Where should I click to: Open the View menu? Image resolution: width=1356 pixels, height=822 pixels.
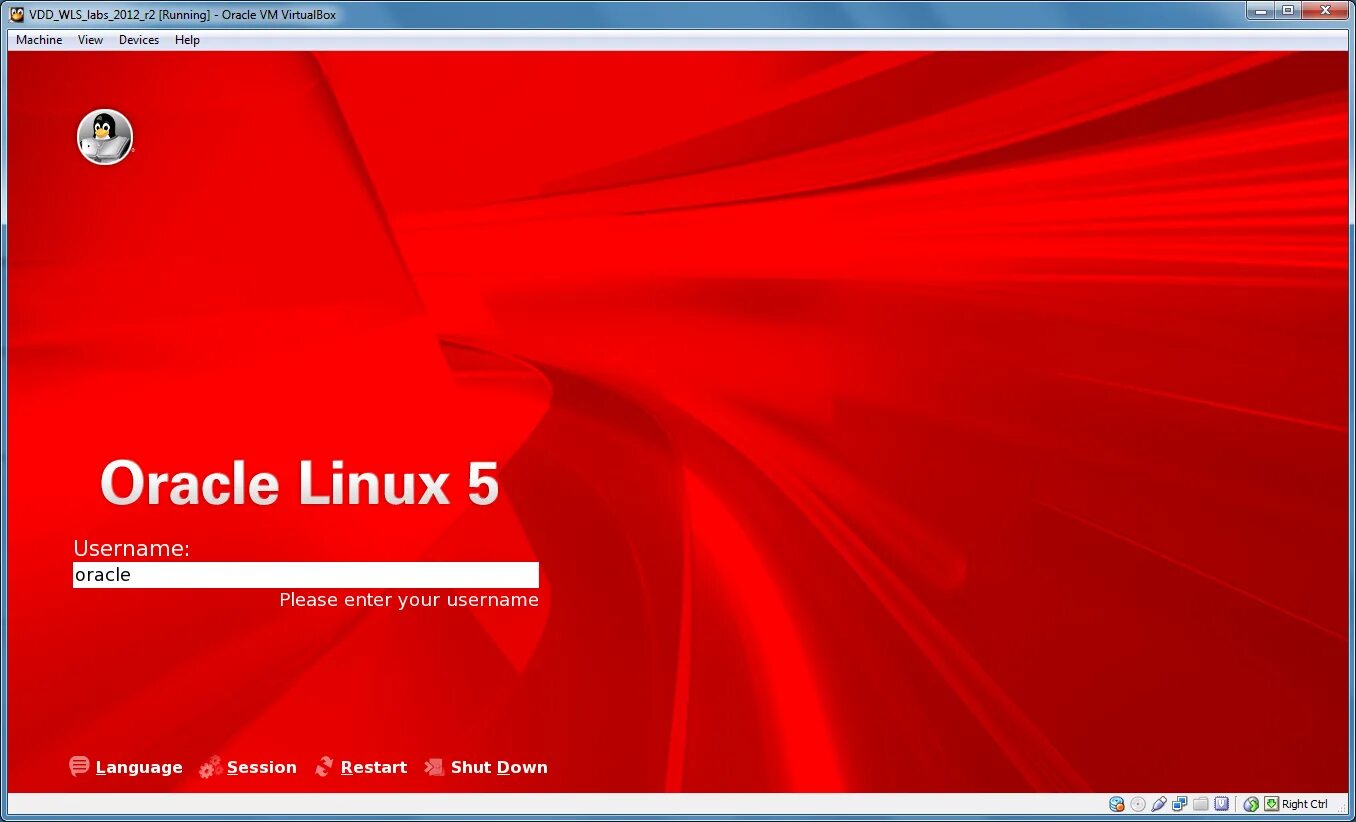tap(91, 40)
